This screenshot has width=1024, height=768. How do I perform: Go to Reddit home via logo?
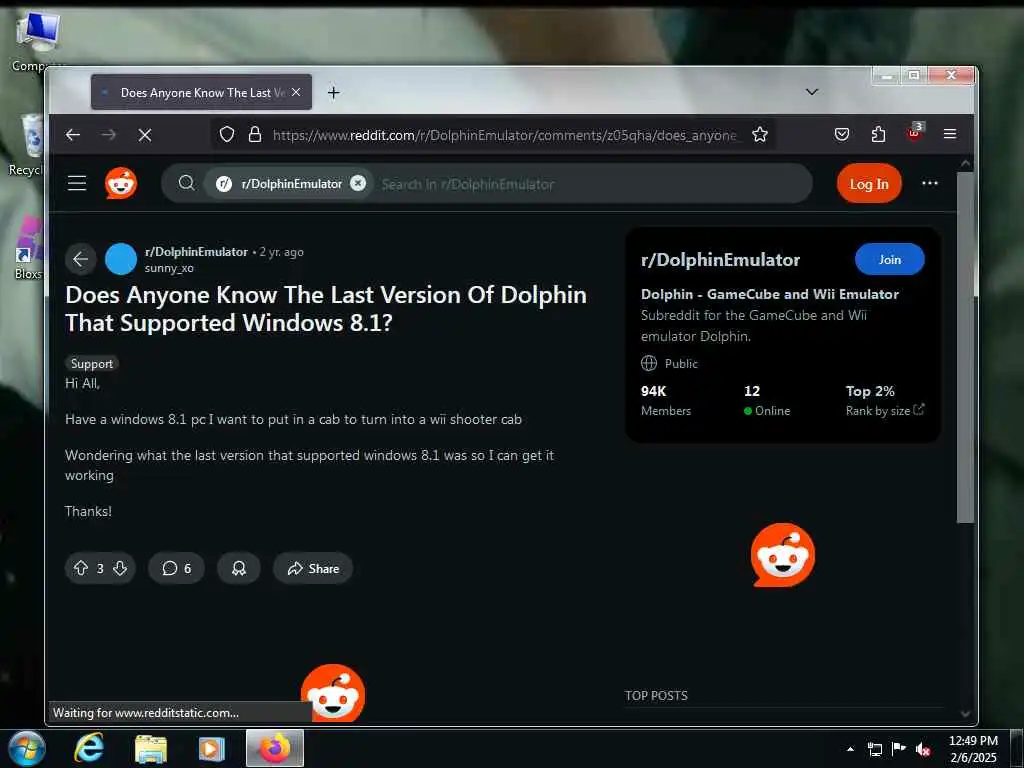pyautogui.click(x=121, y=183)
